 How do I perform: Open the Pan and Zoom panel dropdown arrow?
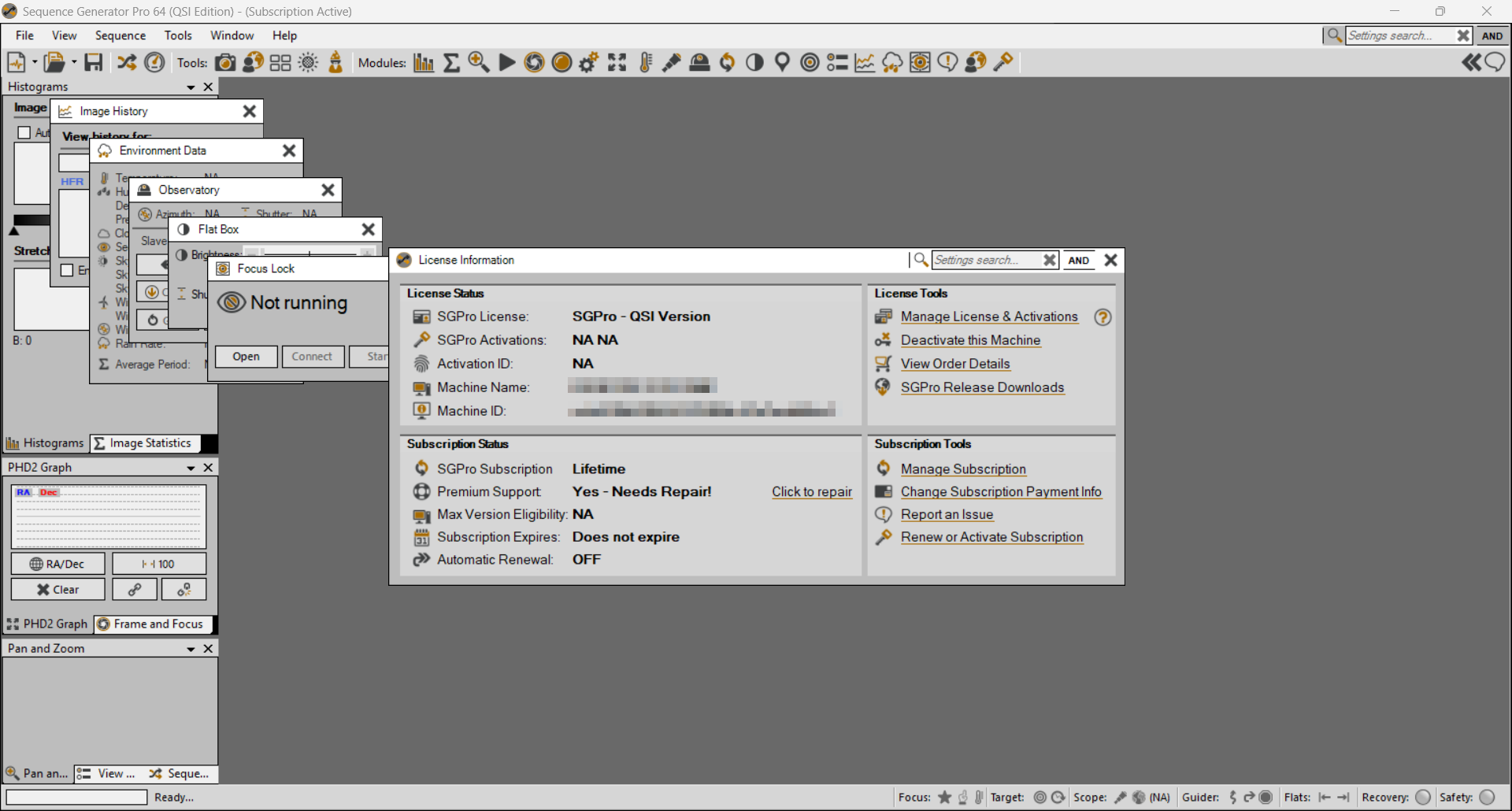[191, 650]
